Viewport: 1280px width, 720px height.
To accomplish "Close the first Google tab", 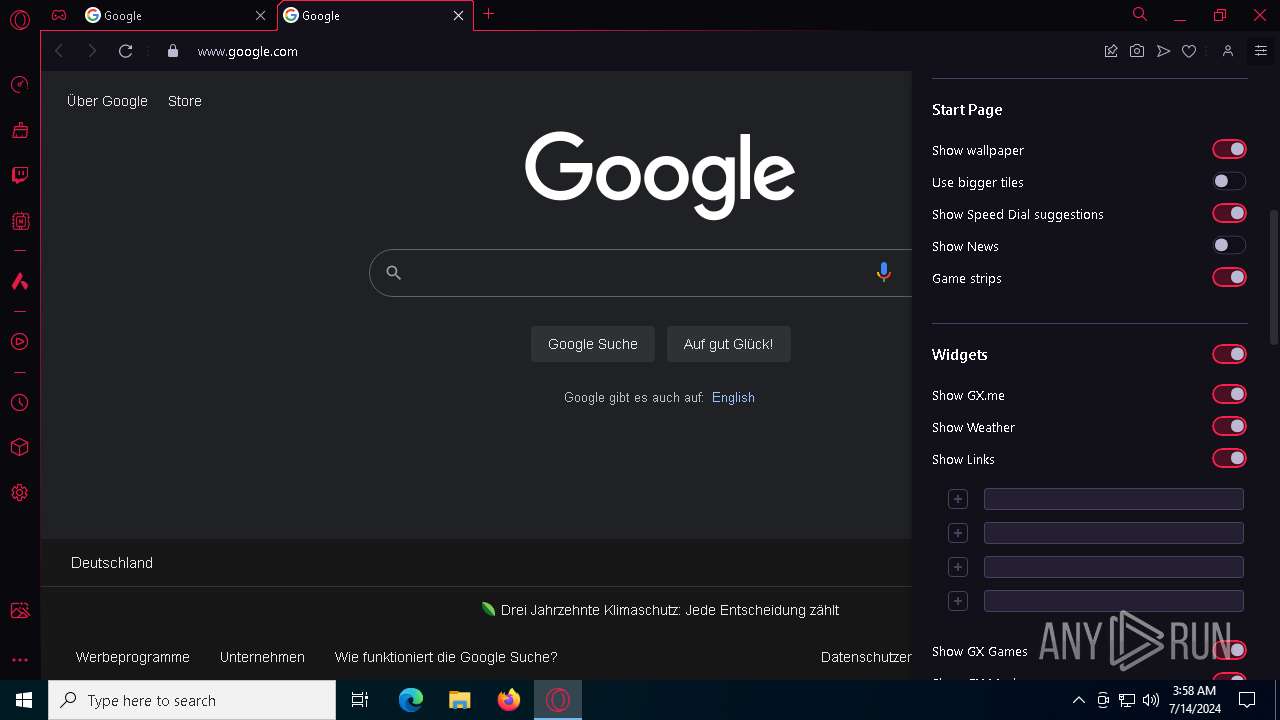I will (x=260, y=15).
